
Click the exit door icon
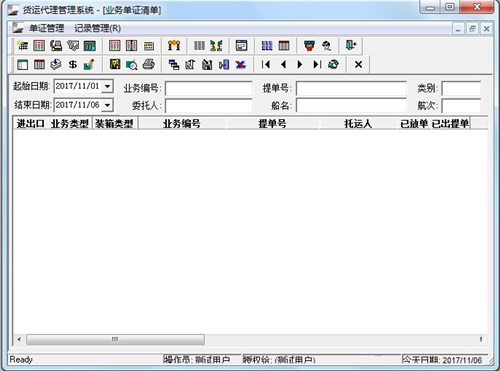(351, 45)
